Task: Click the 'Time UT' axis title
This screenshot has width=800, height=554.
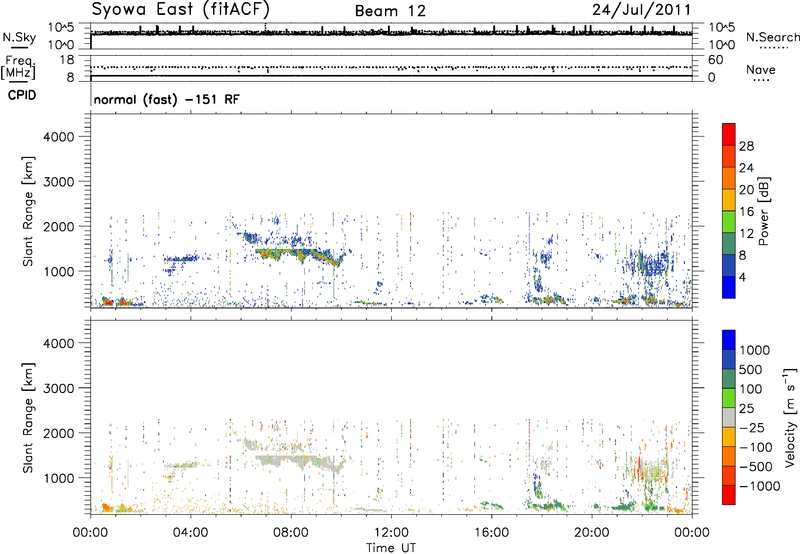Action: point(391,548)
